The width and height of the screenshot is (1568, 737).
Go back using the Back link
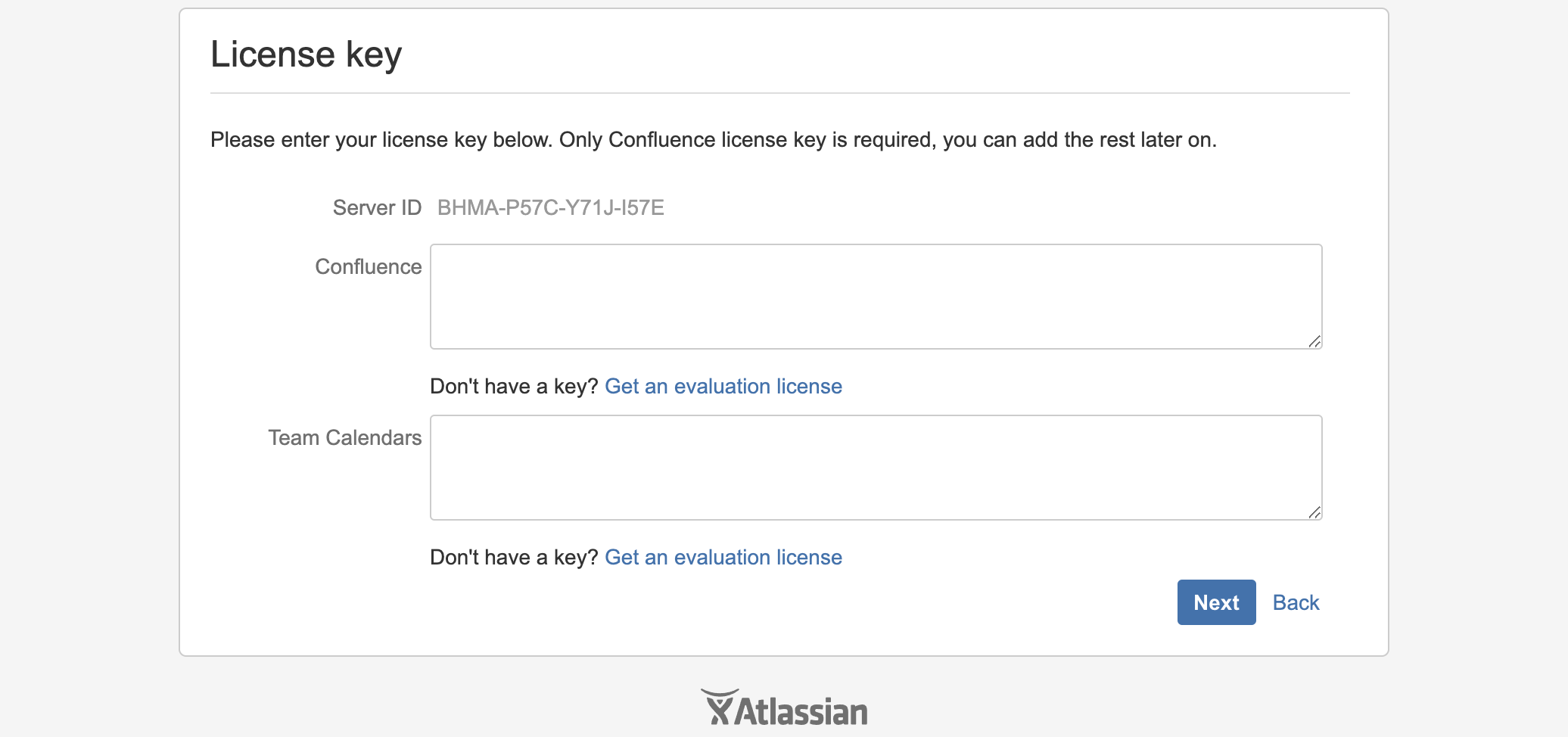coord(1296,603)
